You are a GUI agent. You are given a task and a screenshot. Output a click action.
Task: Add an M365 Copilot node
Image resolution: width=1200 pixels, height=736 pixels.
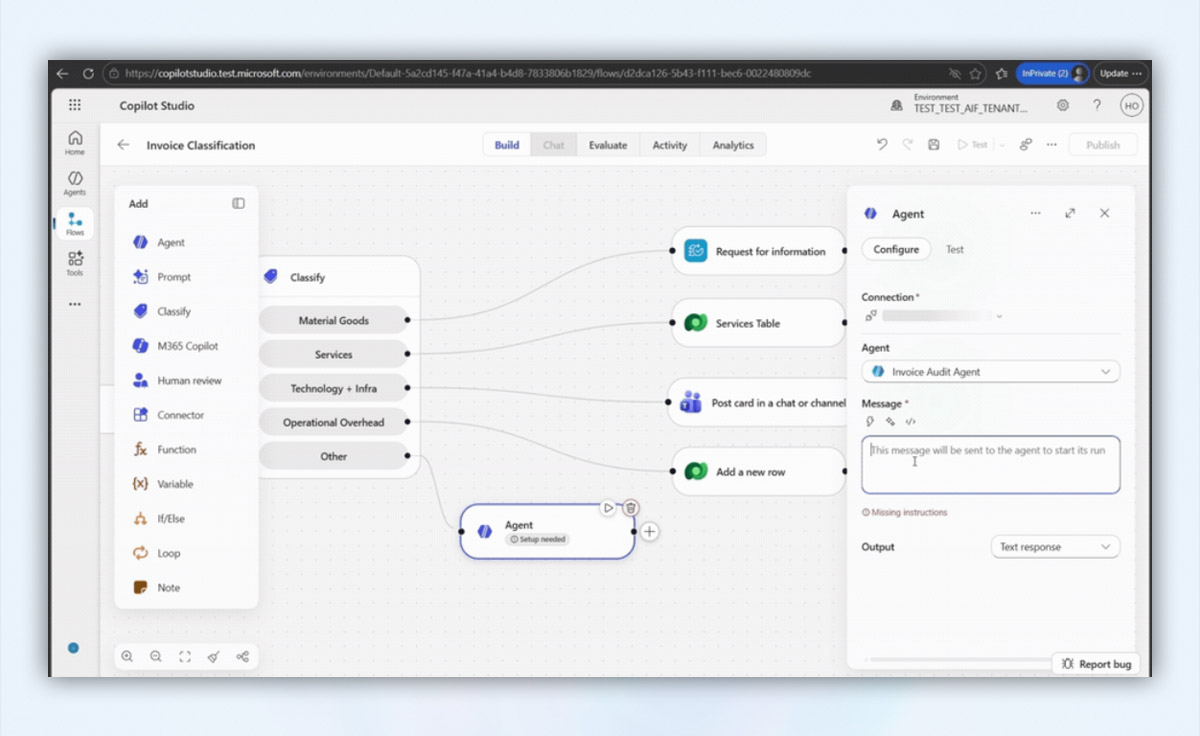(x=186, y=346)
